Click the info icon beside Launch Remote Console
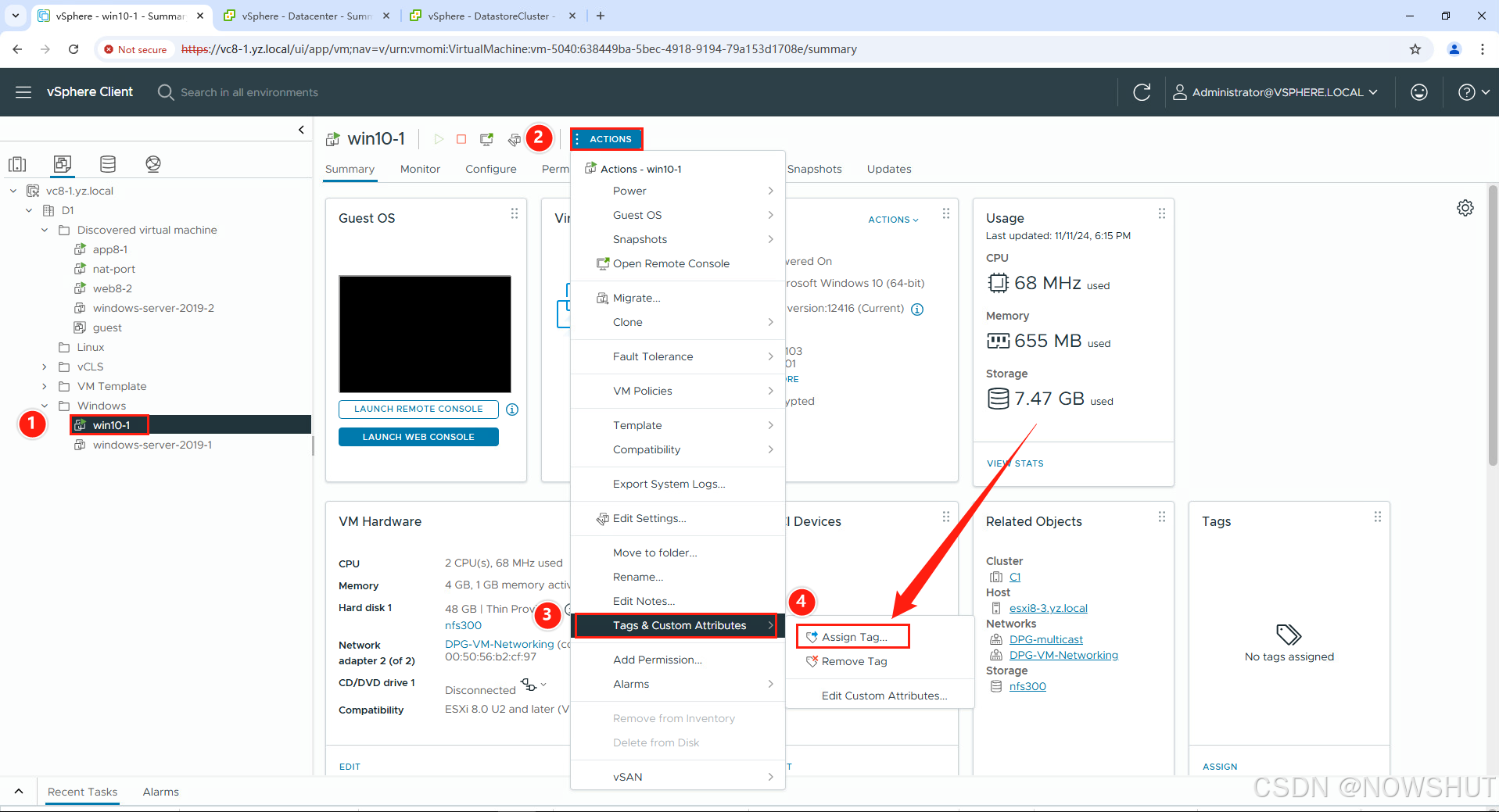The image size is (1499, 812). [x=512, y=410]
